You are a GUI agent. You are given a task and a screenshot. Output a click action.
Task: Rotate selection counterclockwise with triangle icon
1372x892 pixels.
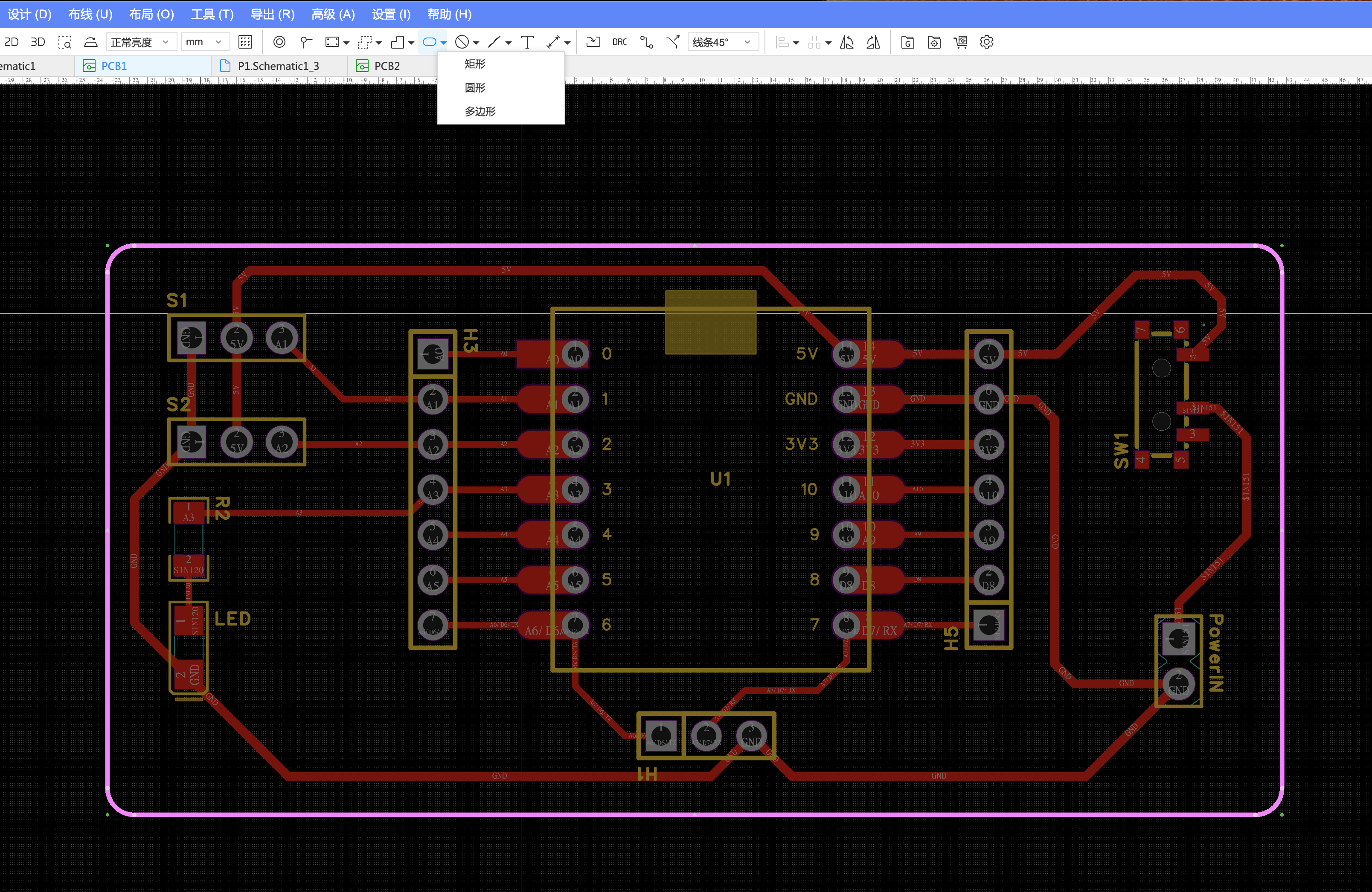847,42
